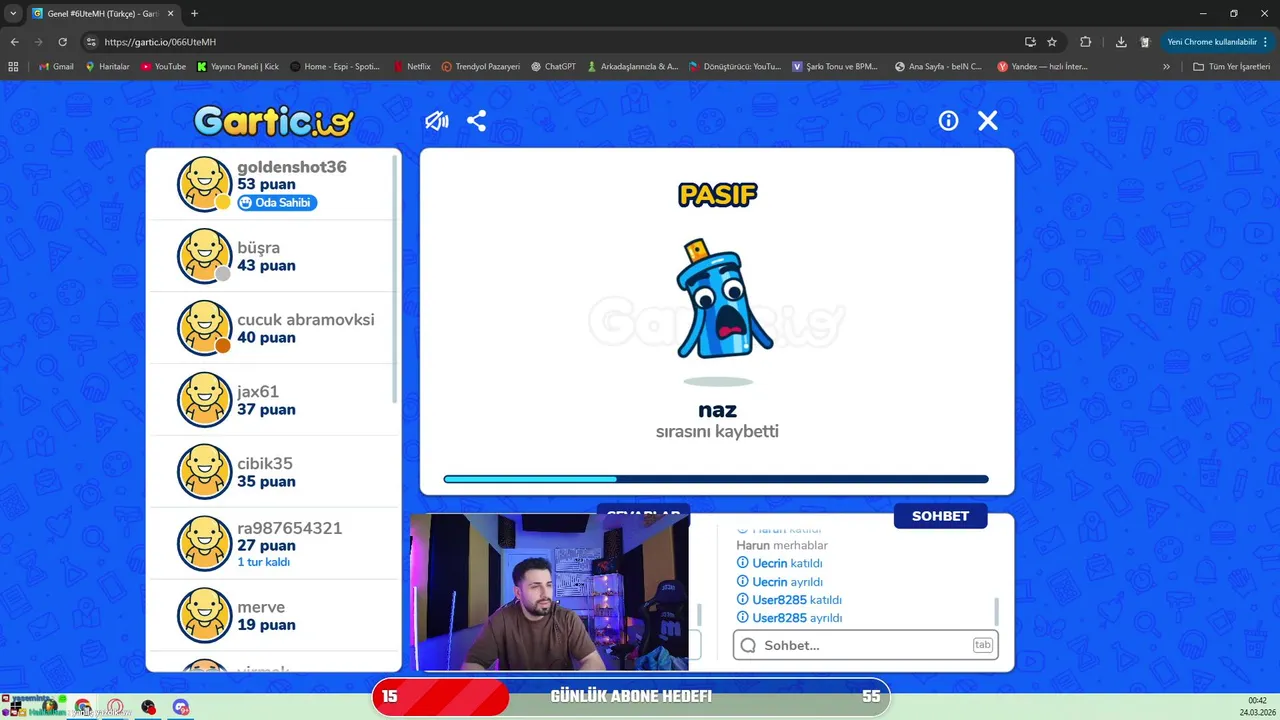Open the Opera icon in taskbar
Viewport: 1280px width, 720px height.
coord(116,707)
